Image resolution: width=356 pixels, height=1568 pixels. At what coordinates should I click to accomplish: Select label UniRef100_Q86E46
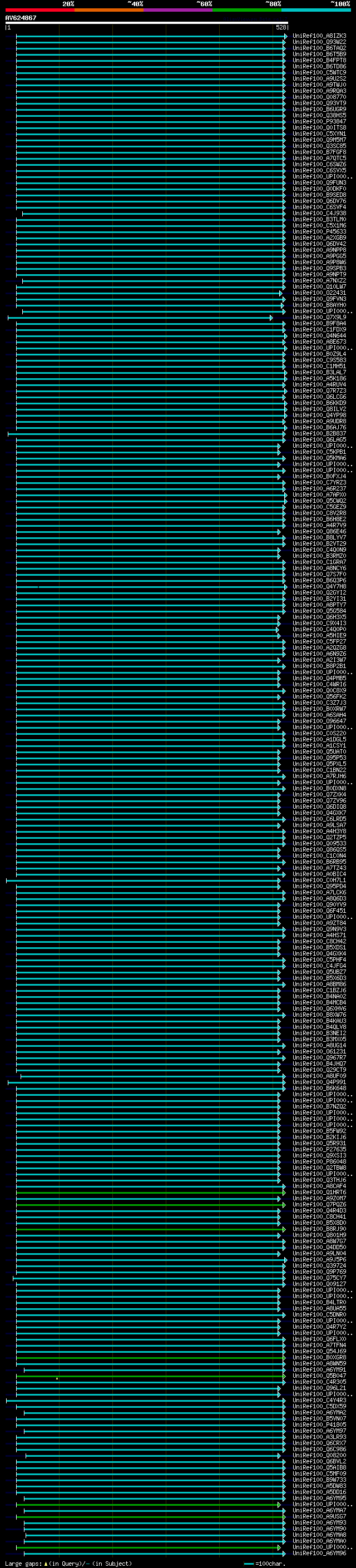319,531
